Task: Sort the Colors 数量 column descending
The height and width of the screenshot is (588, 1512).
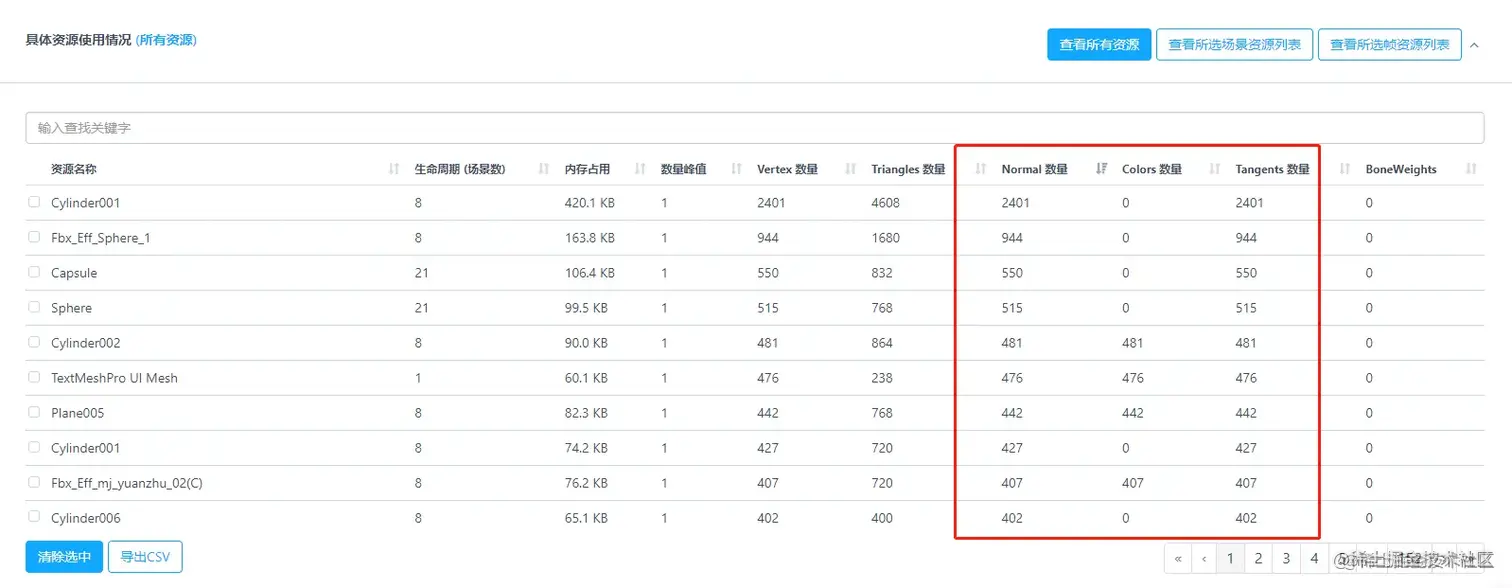Action: click(x=1213, y=169)
